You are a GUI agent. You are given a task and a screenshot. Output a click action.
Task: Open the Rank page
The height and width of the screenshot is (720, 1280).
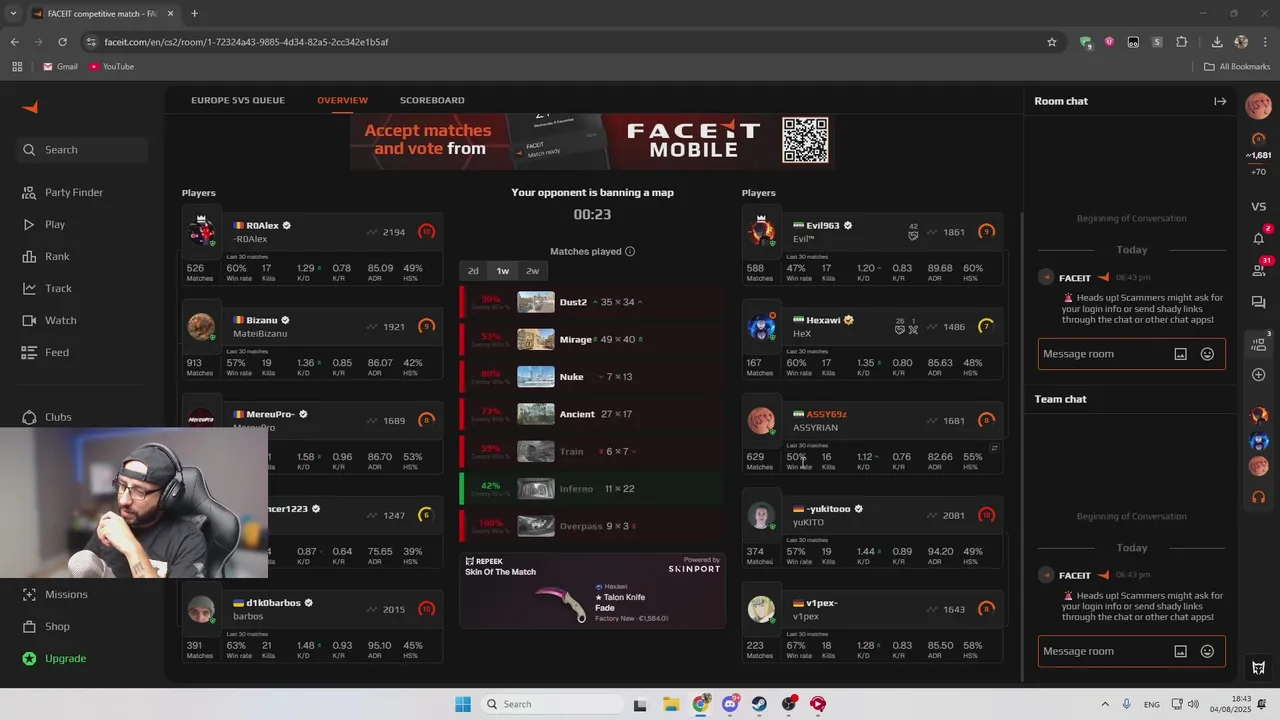coord(57,256)
